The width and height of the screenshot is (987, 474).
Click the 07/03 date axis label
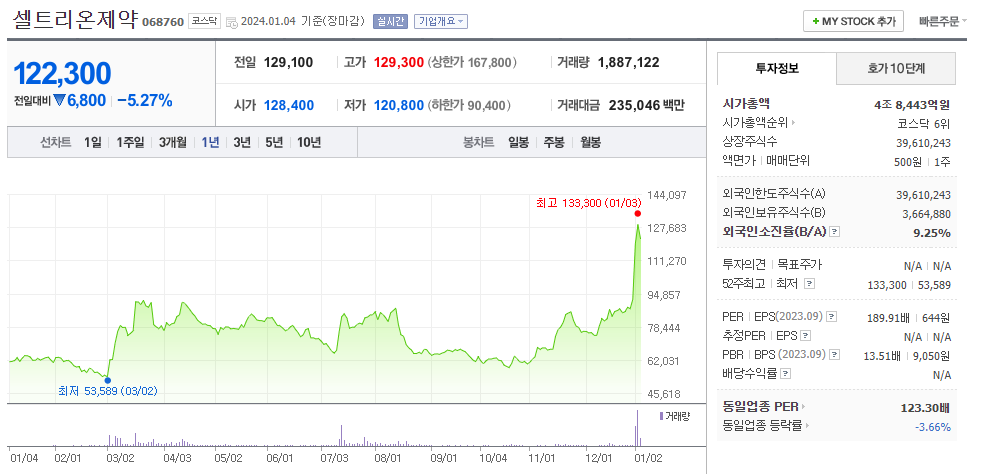334,458
